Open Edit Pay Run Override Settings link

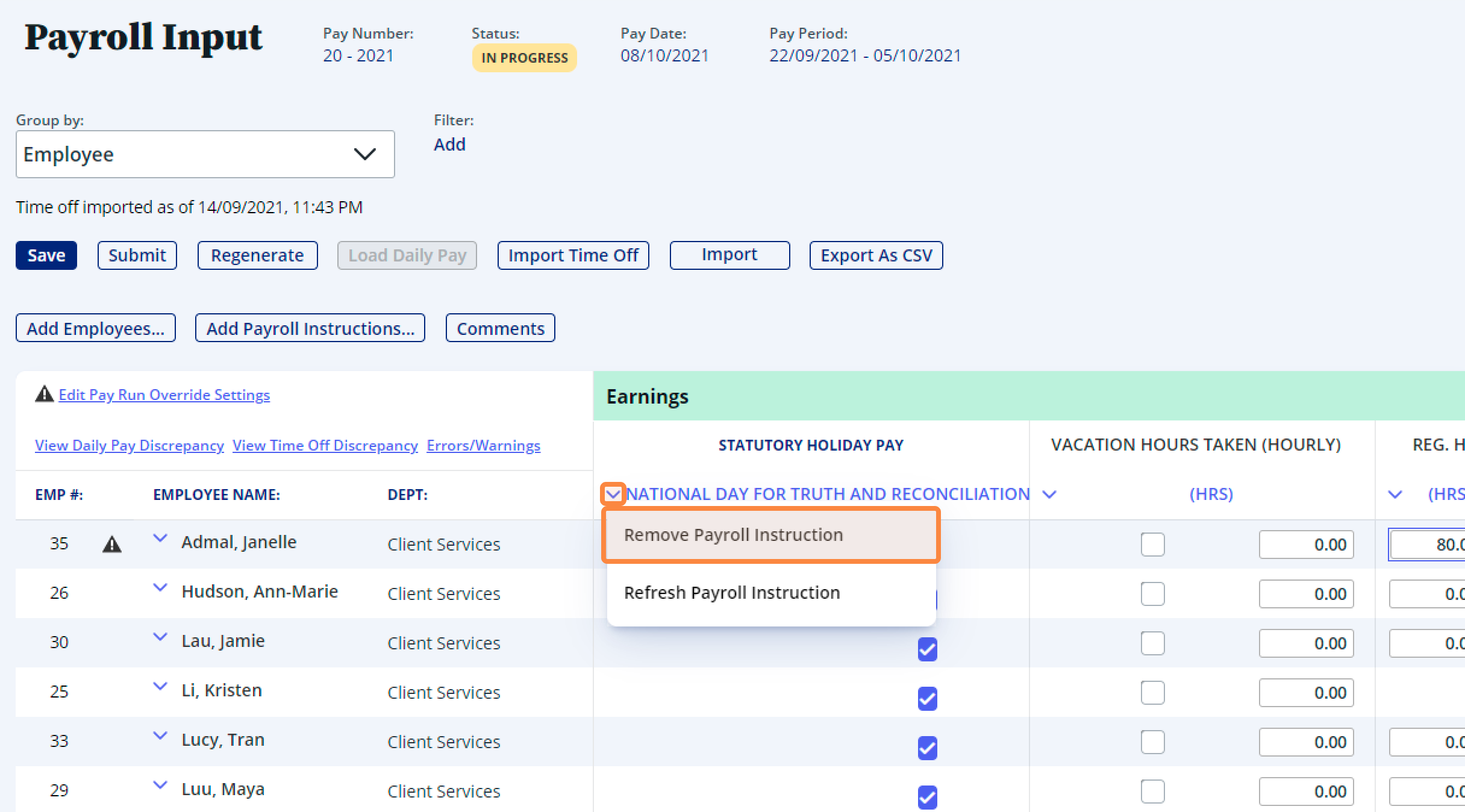click(164, 395)
